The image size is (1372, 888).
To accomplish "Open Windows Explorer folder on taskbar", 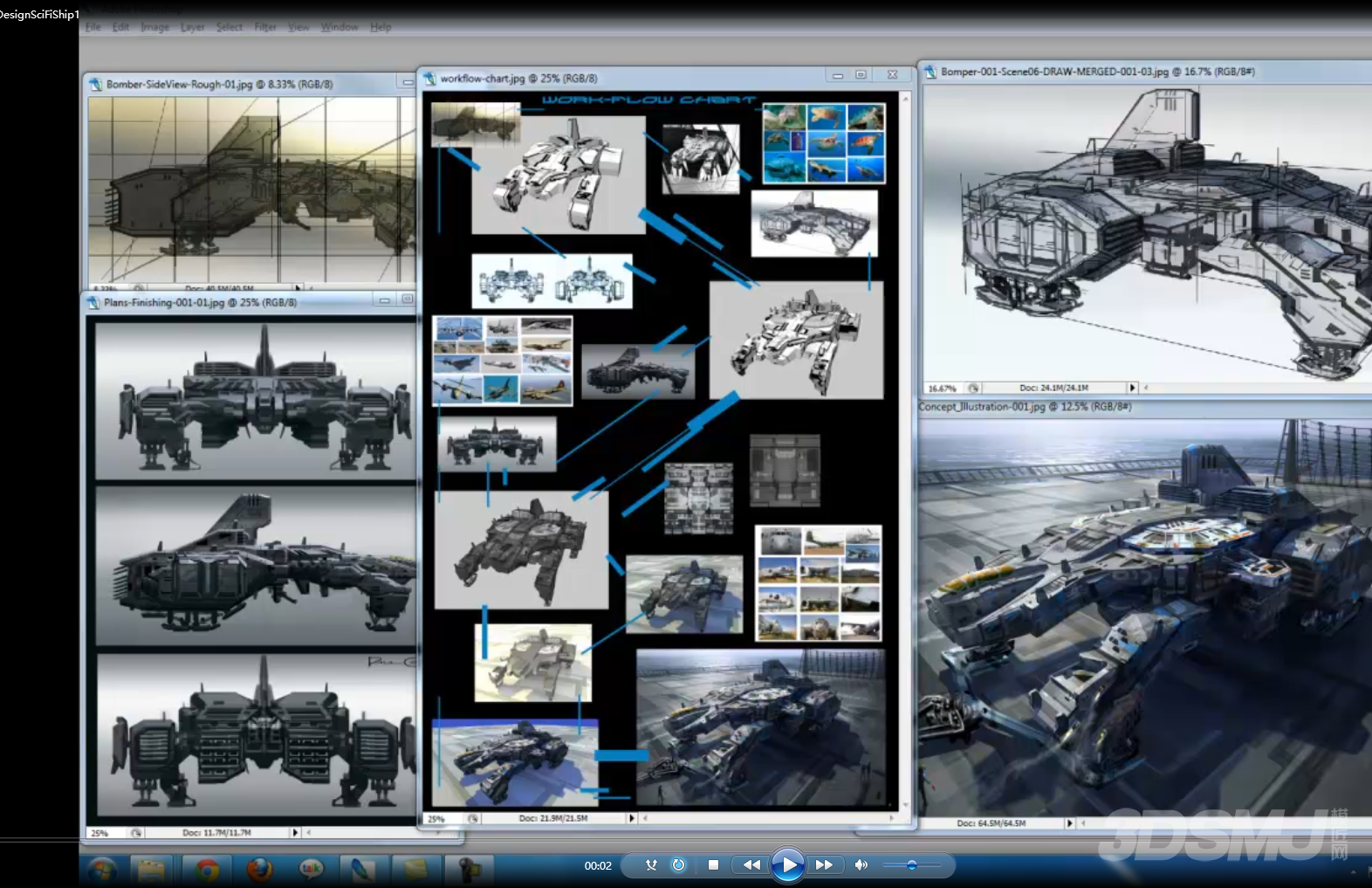I will click(x=152, y=870).
